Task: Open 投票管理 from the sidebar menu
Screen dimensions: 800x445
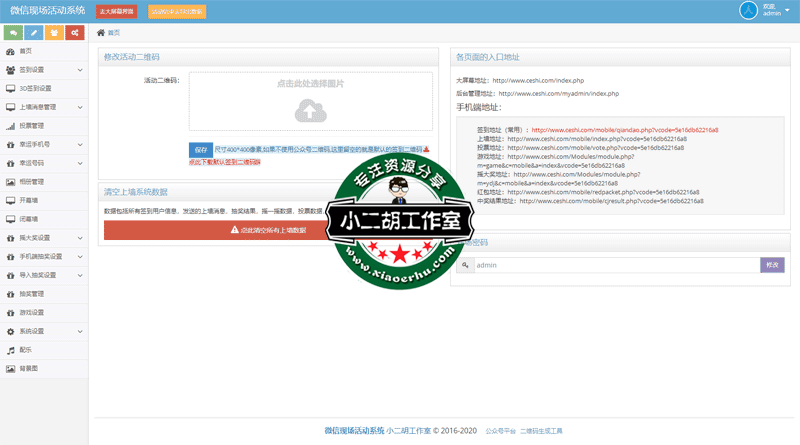Action: 31,126
